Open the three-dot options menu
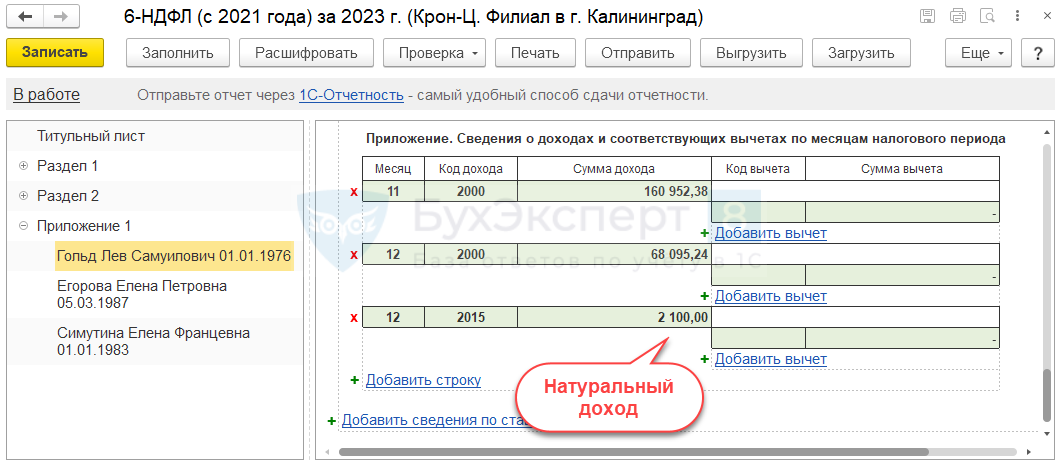Image resolution: width=1058 pixels, height=463 pixels. pyautogui.click(x=1016, y=17)
